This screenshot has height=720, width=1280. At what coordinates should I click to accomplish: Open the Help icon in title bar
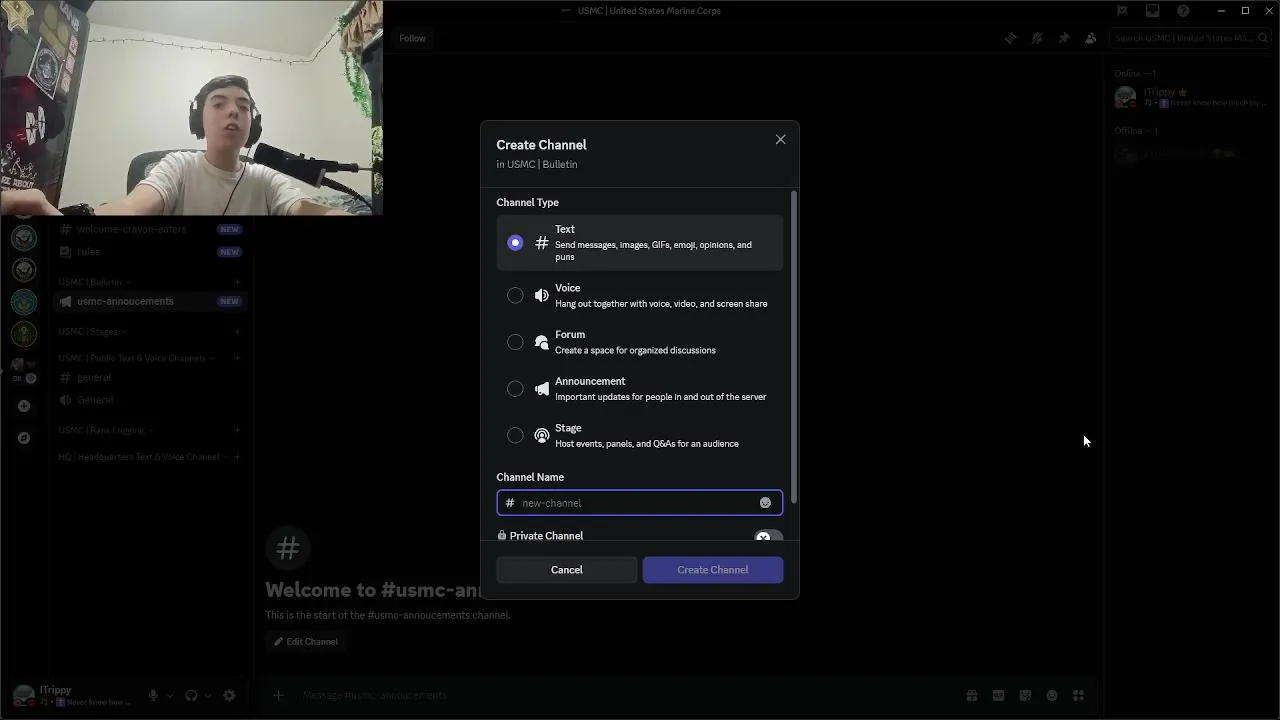pyautogui.click(x=1183, y=11)
